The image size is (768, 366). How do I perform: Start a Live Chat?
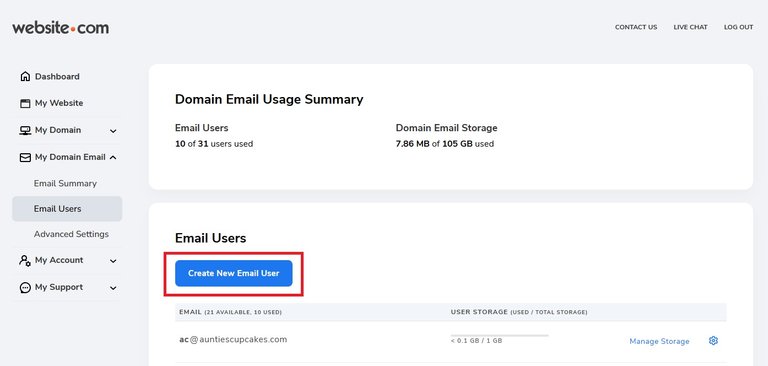point(690,27)
